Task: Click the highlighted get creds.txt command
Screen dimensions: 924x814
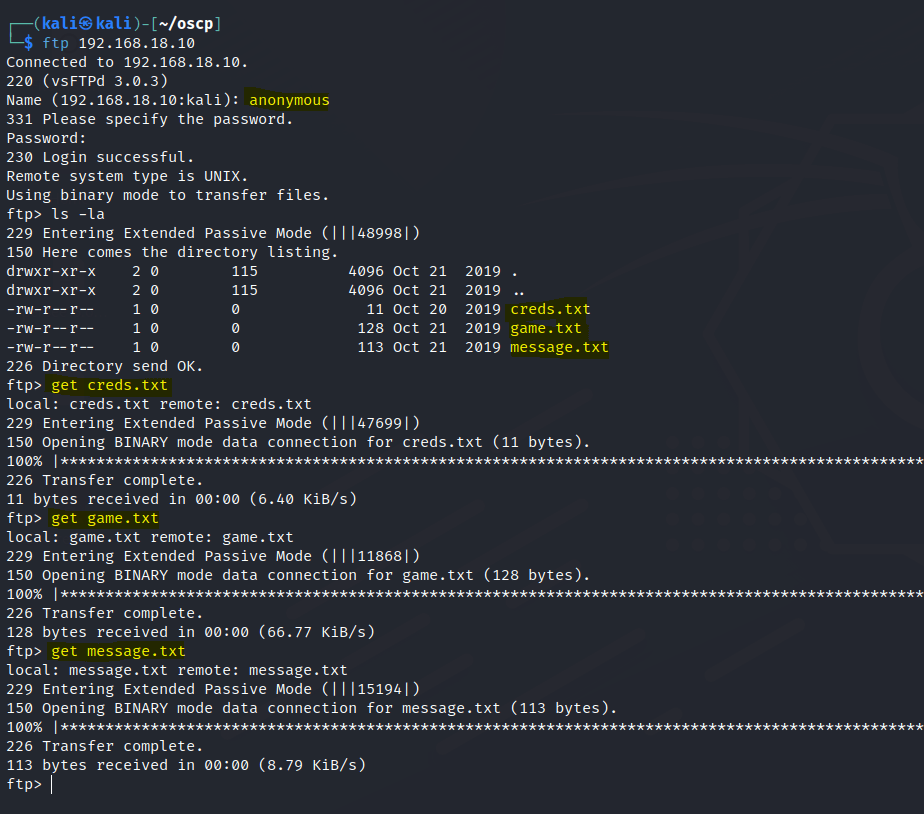Action: (110, 385)
